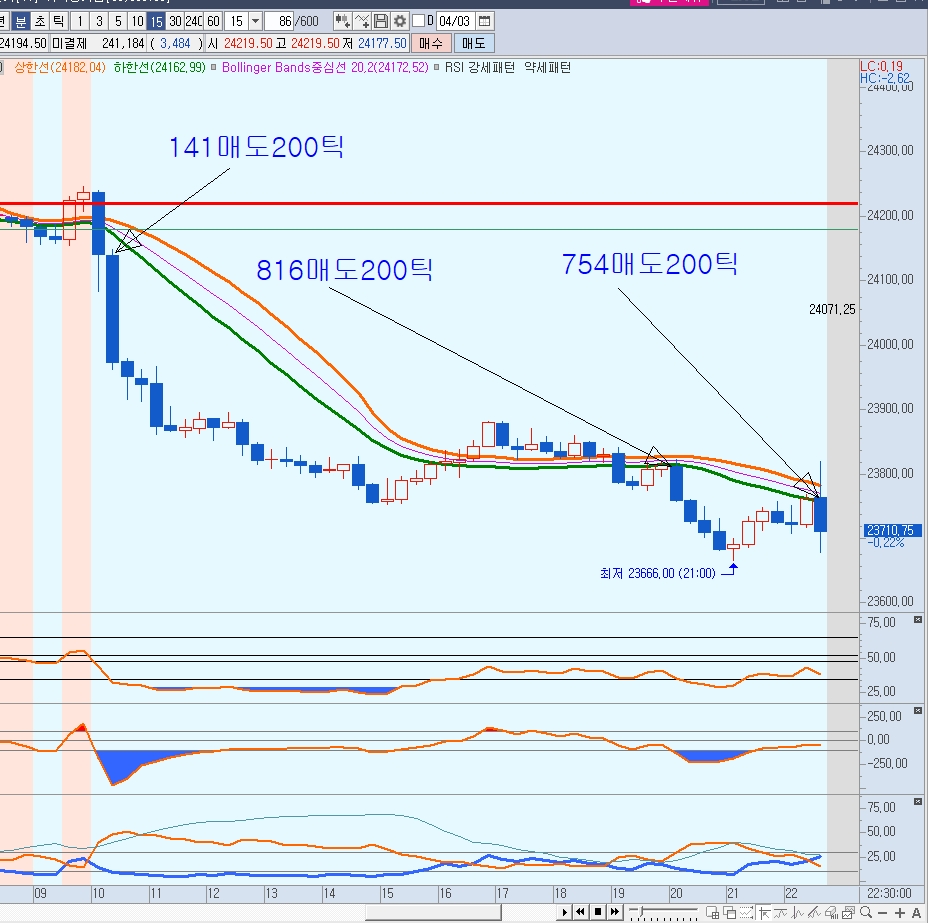Screen dimensions: 928x923
Task: Click the text size A icon
Action: click(x=916, y=913)
